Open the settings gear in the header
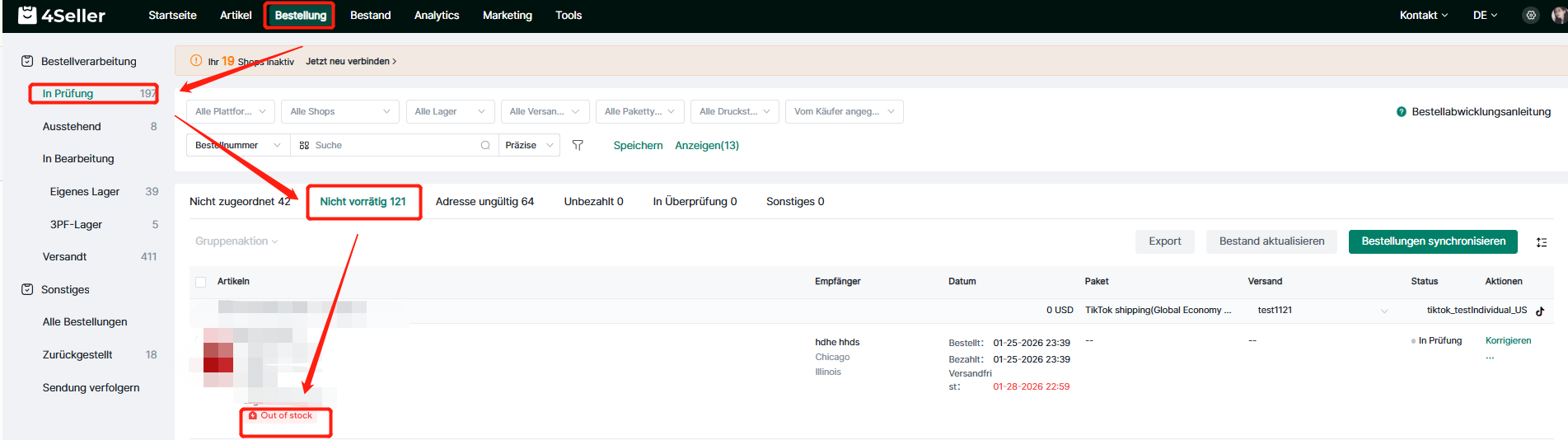This screenshot has width=1568, height=440. pyautogui.click(x=1530, y=15)
